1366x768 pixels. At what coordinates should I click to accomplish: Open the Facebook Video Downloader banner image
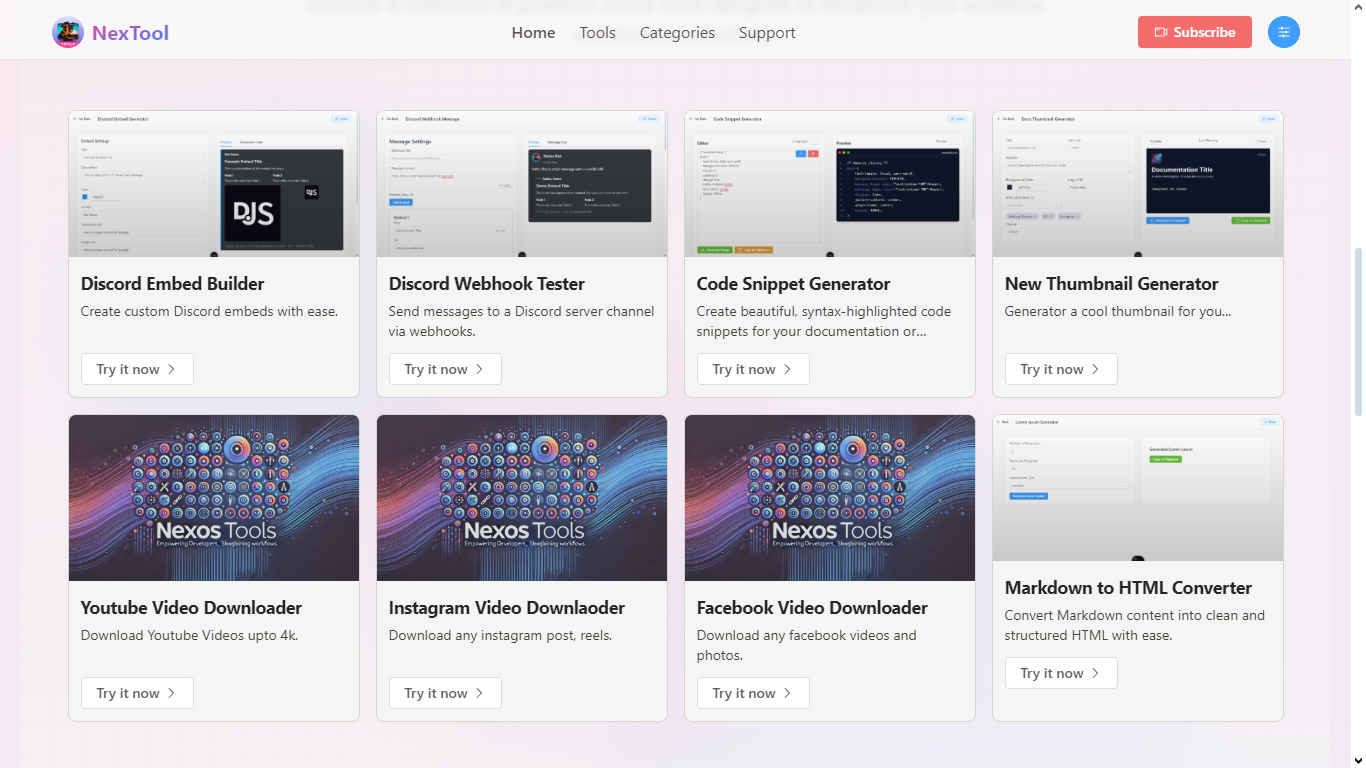(x=830, y=498)
